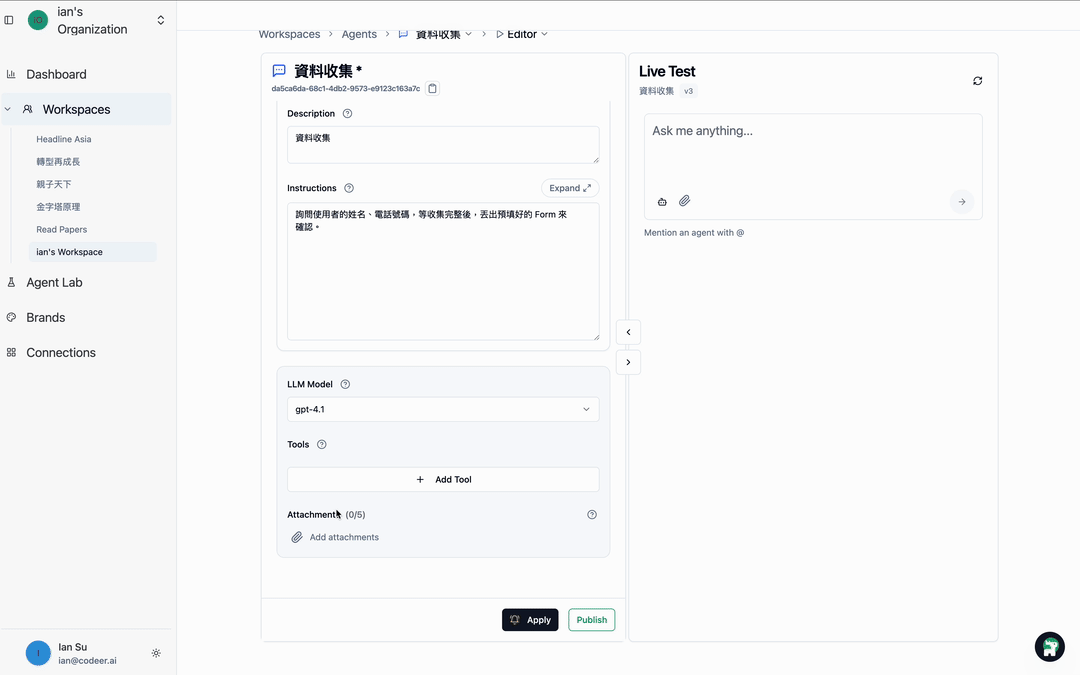Click the Tools help question icon
1080x675 pixels.
(x=321, y=445)
